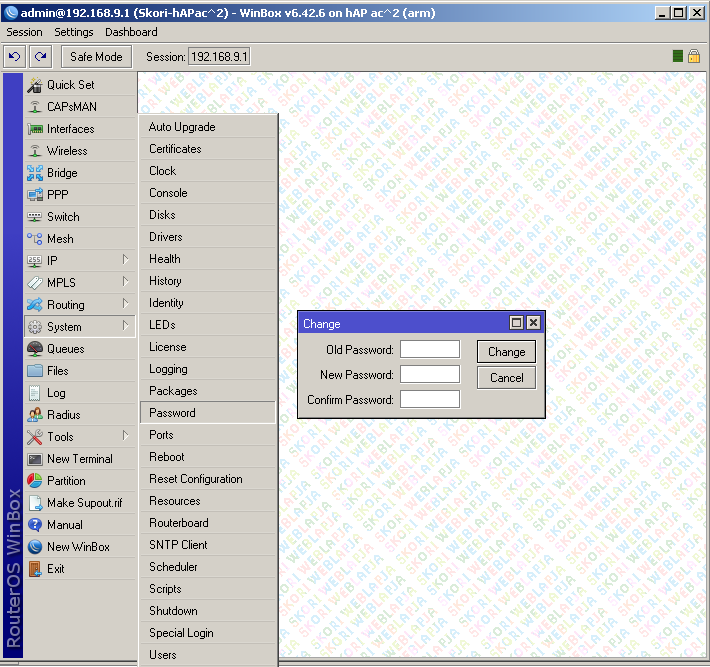
Task: Select Reboot from the System submenu
Action: pyautogui.click(x=167, y=457)
